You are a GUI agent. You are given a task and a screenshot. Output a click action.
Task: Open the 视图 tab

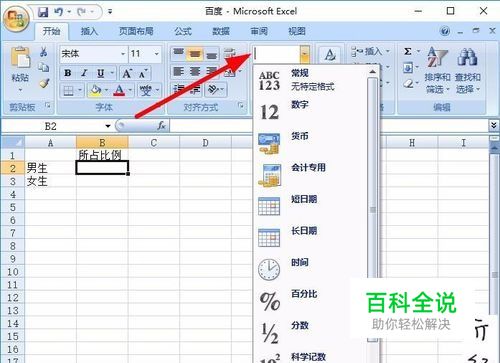tap(297, 31)
